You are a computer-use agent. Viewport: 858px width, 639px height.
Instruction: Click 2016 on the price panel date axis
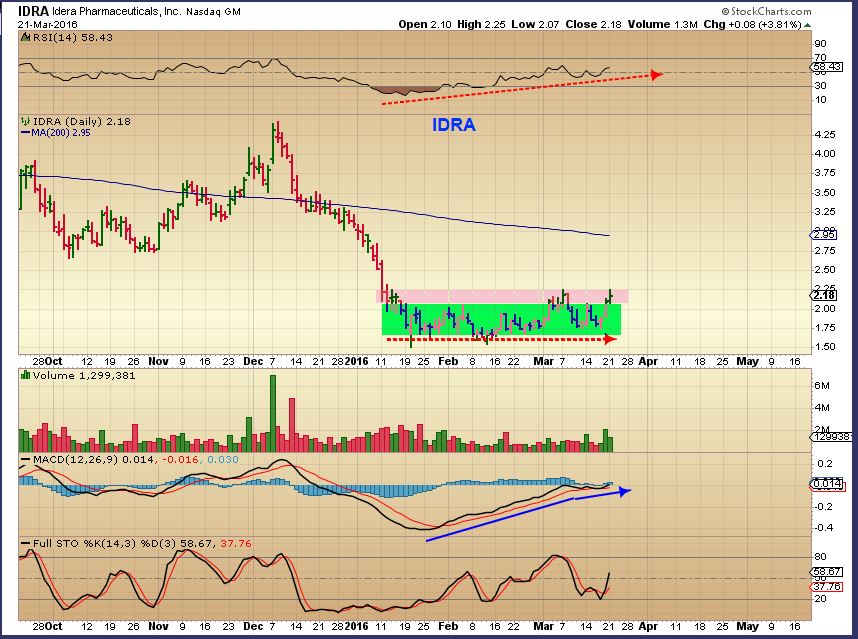pos(357,362)
